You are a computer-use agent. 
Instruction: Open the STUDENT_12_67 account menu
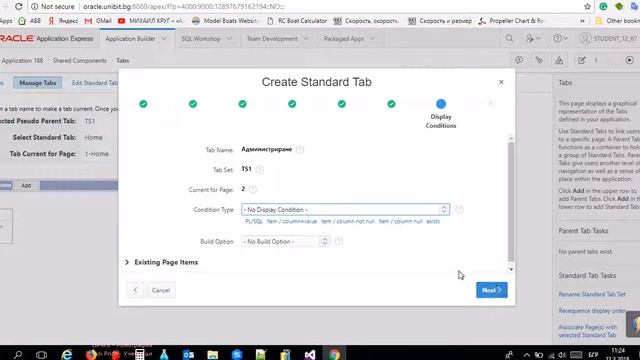tap(609, 38)
